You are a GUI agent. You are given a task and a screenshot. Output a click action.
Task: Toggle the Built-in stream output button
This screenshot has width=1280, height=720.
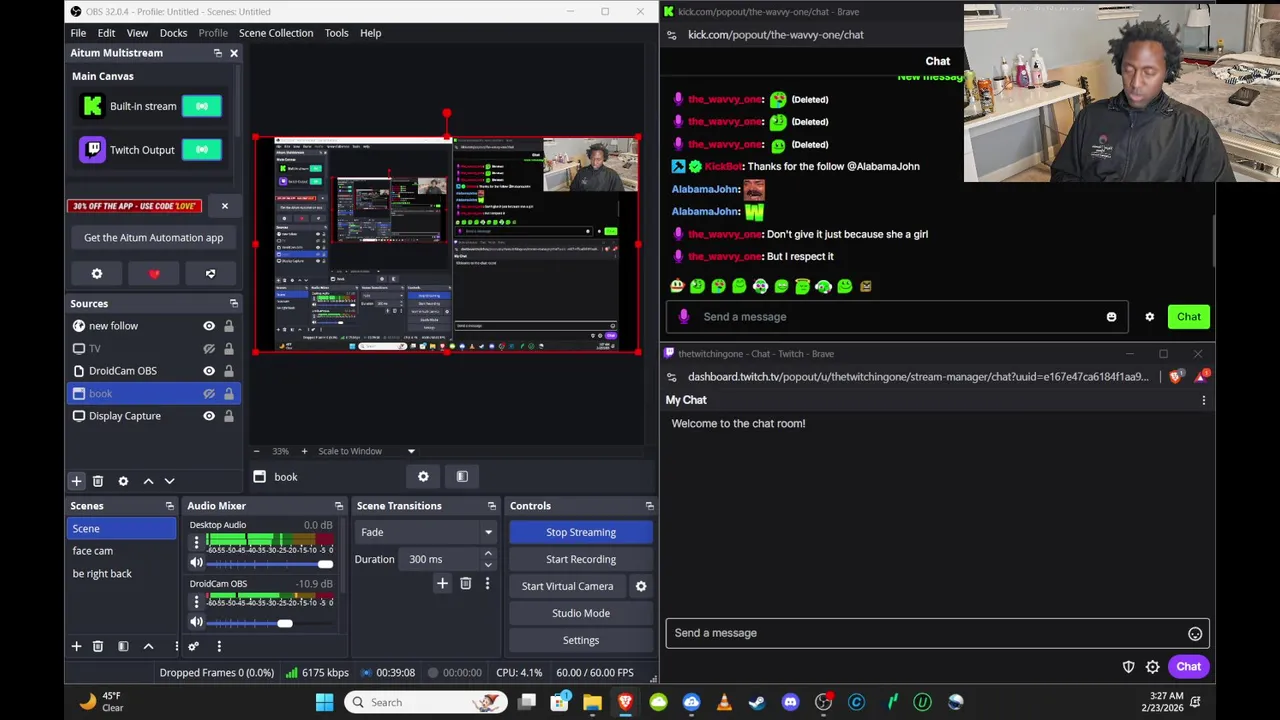(202, 106)
